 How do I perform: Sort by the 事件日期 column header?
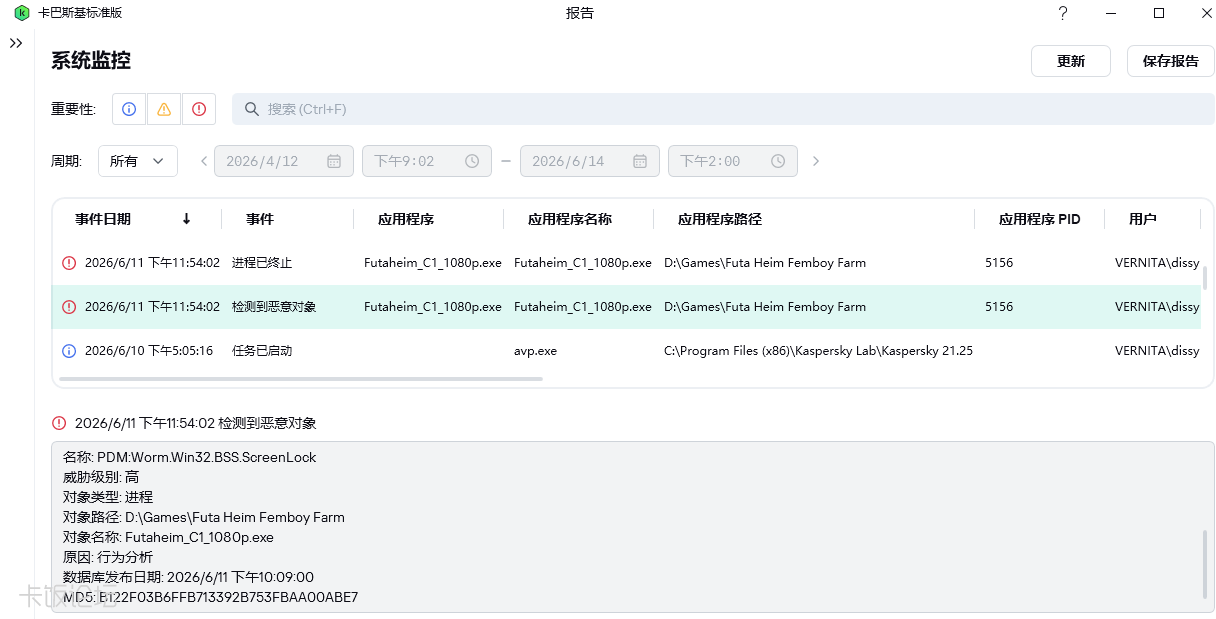pos(103,219)
